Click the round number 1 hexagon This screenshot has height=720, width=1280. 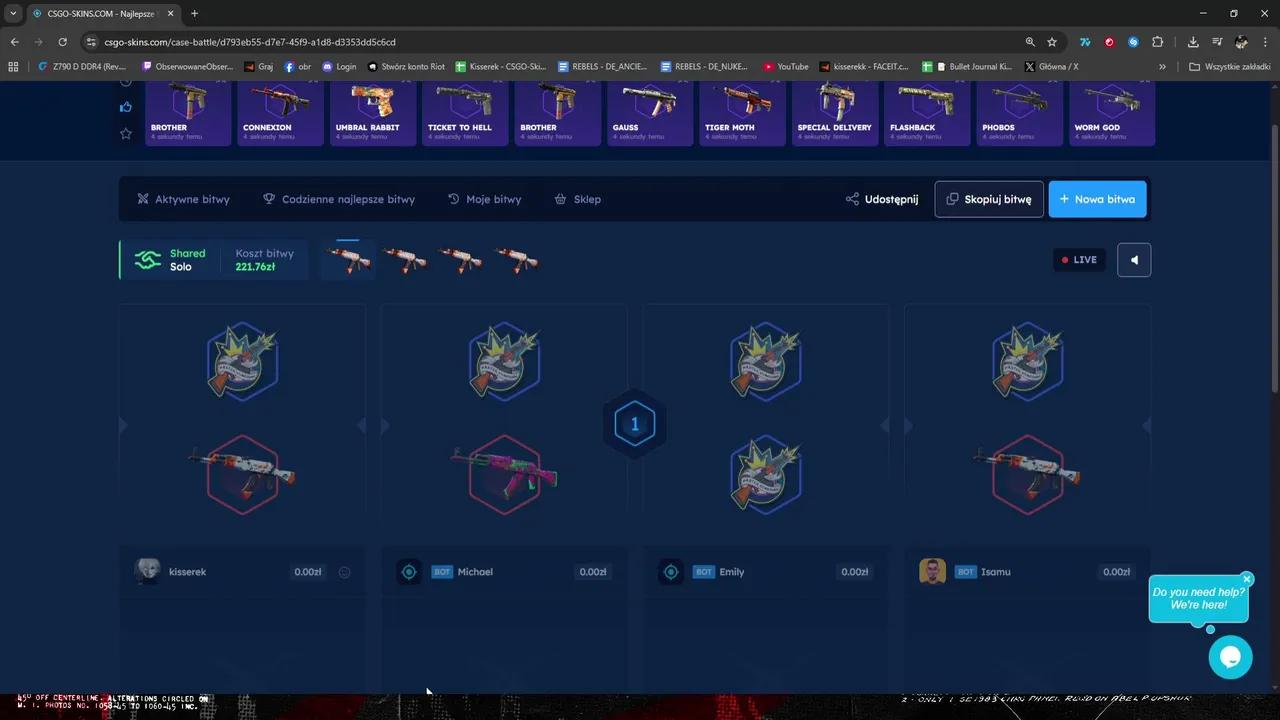click(x=634, y=424)
